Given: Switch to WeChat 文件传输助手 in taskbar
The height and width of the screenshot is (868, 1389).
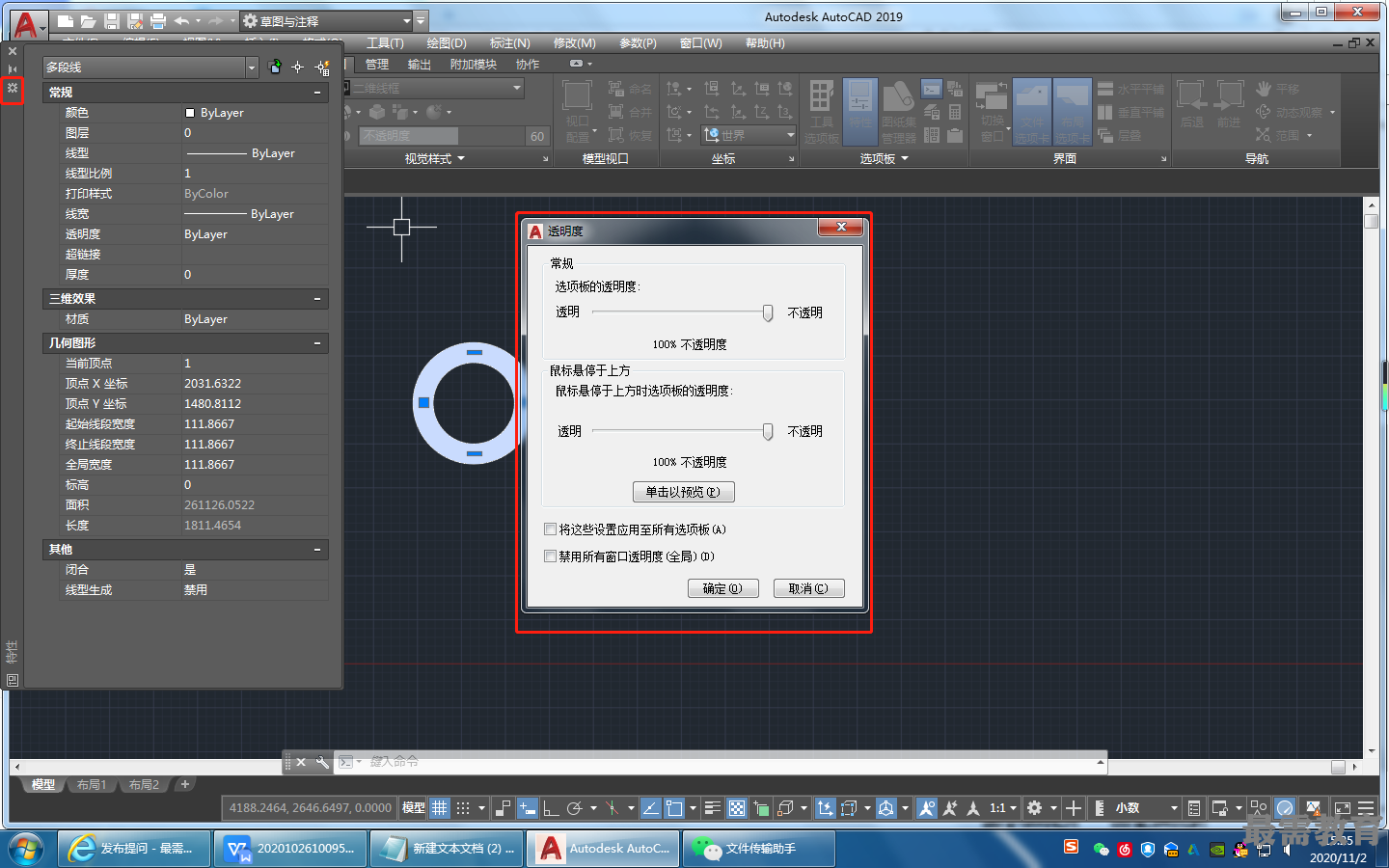Looking at the screenshot, I should tap(759, 849).
